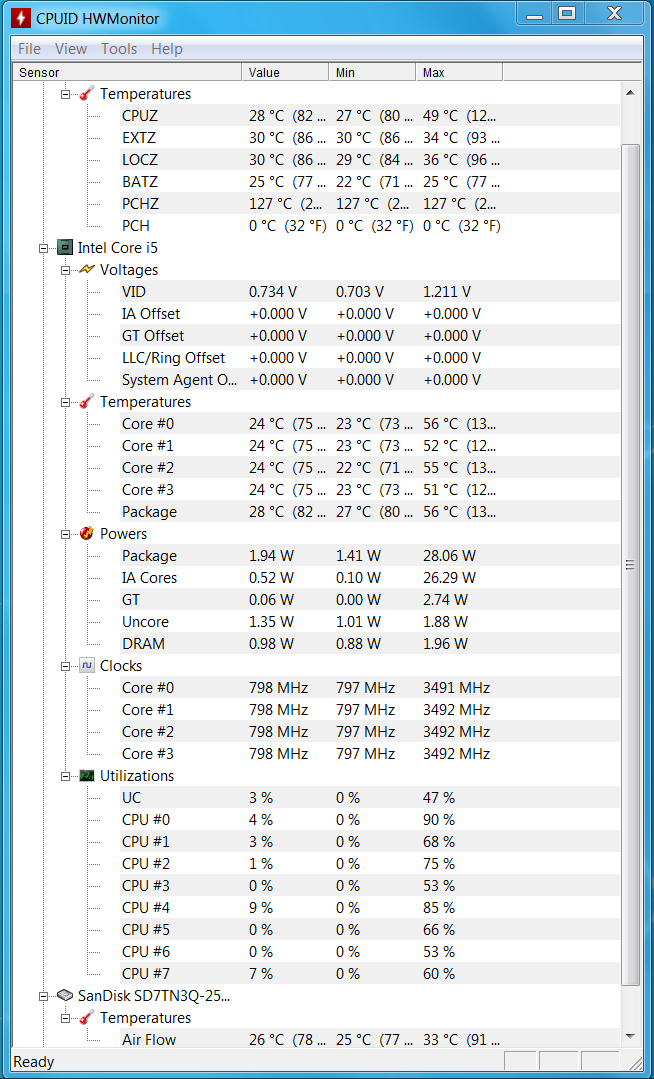Click the flame Powers icon

pos(87,533)
